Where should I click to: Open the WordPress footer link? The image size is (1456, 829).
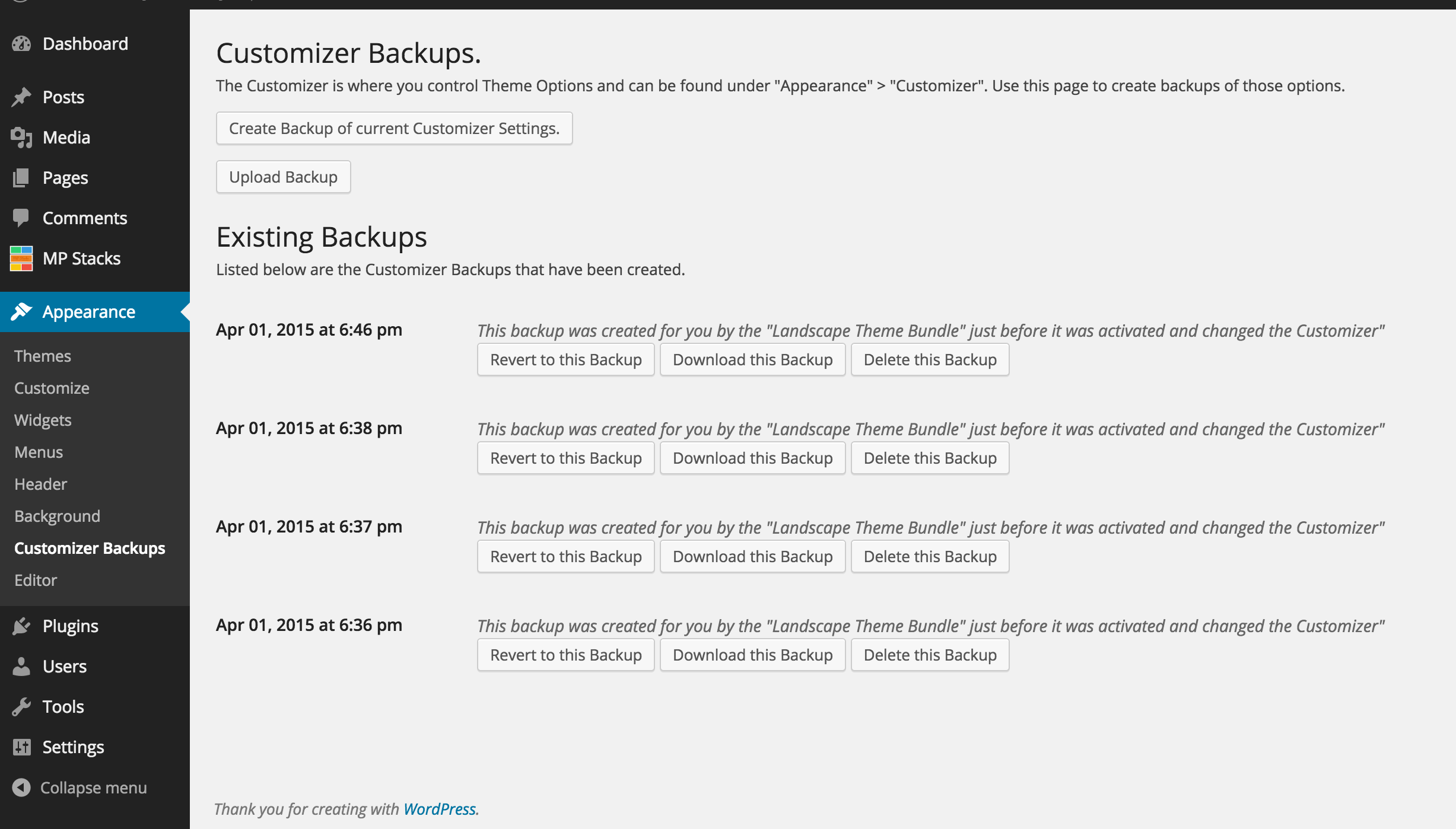[x=440, y=809]
